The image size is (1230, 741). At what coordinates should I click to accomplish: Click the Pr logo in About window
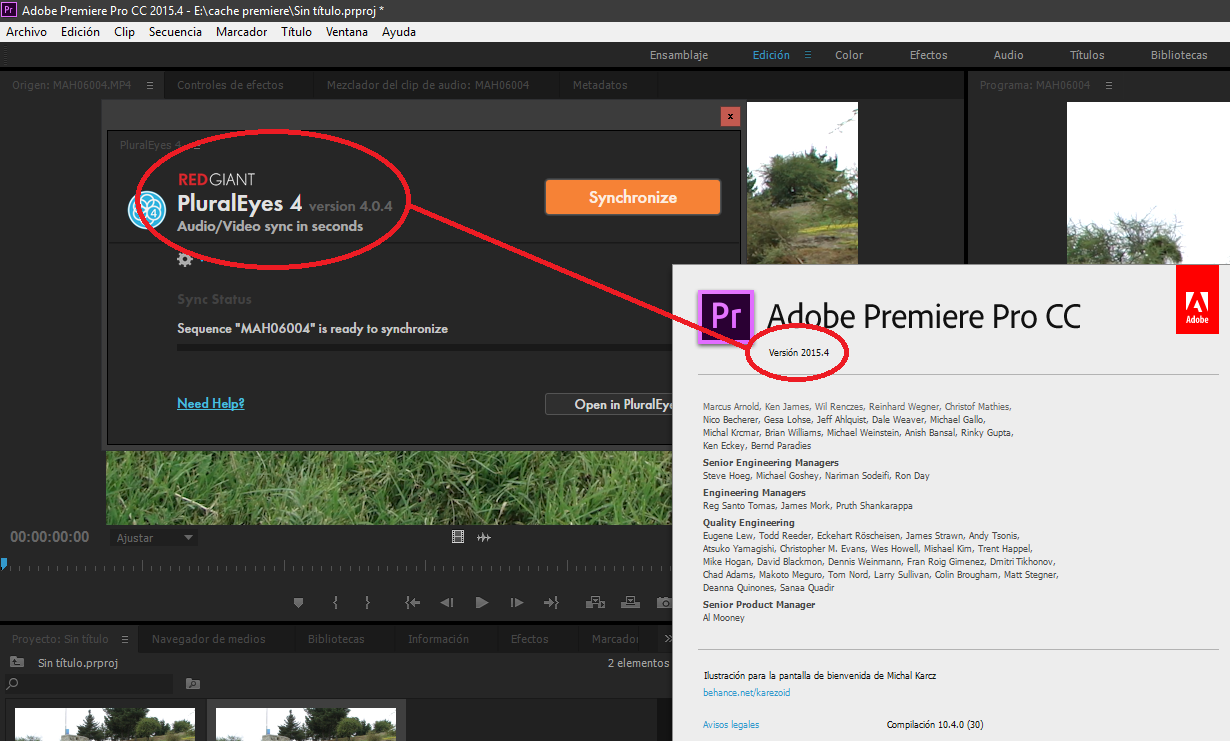point(727,316)
